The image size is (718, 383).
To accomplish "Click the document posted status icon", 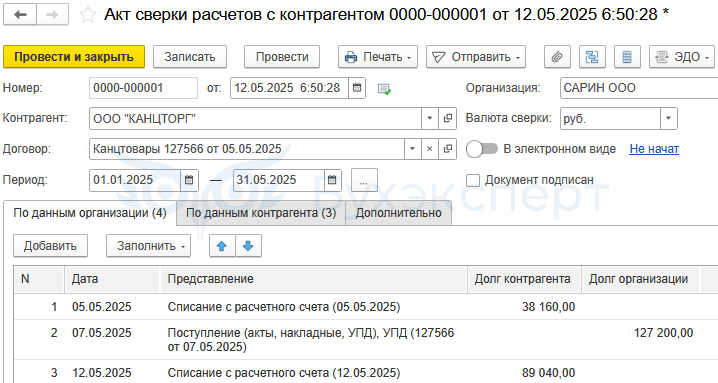I will pyautogui.click(x=384, y=89).
